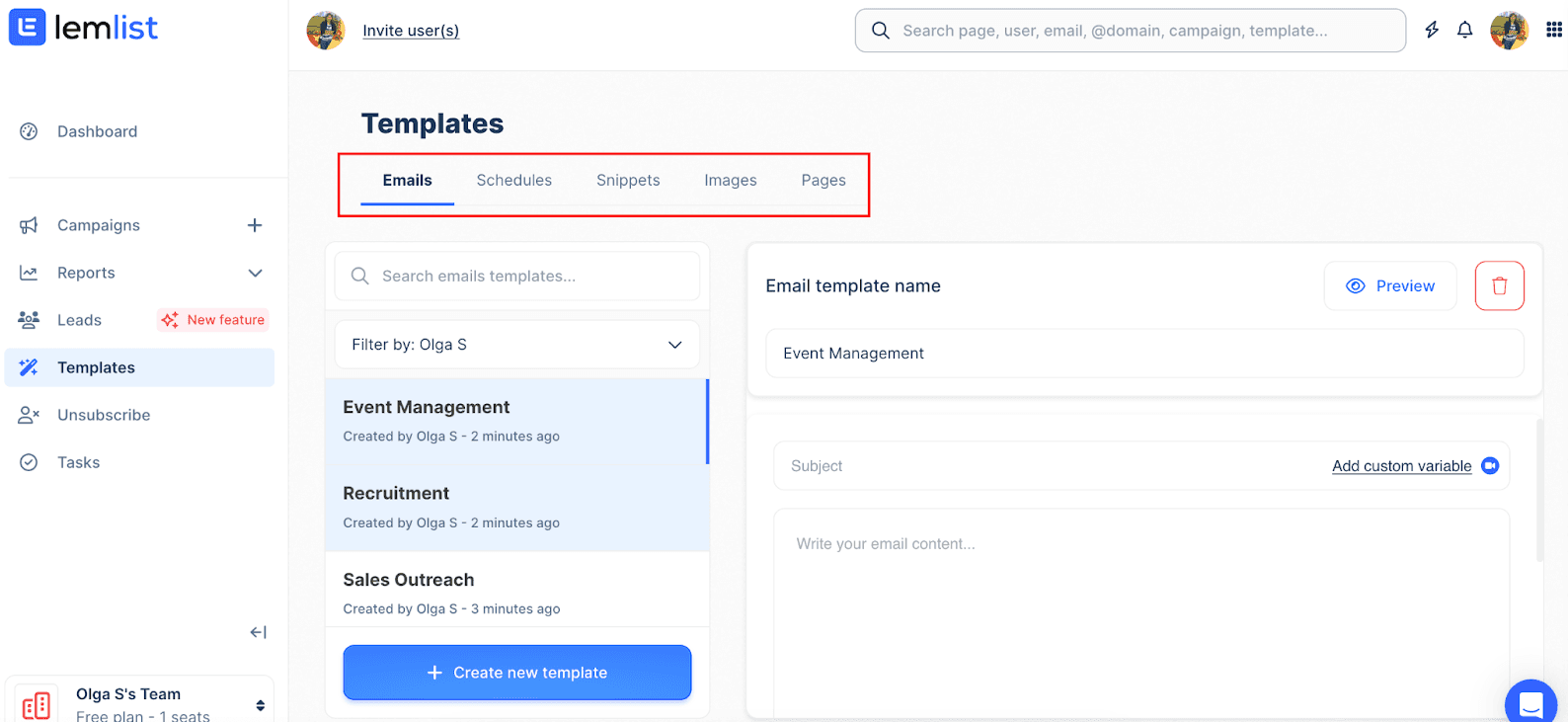Click the user avatar beside Invite user(s)
Screen dimensions: 1568x722
[326, 31]
